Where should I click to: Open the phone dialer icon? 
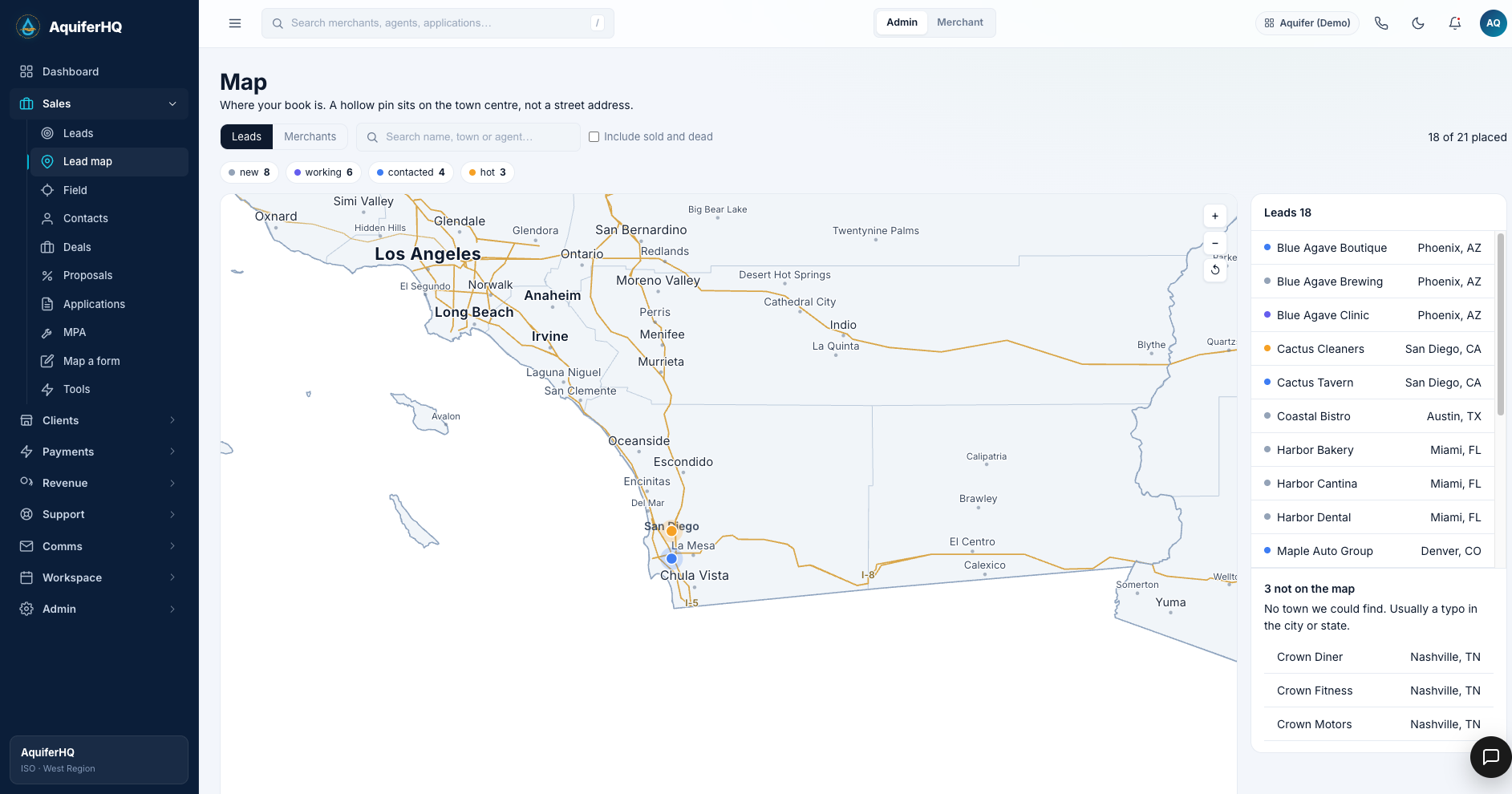coord(1381,23)
